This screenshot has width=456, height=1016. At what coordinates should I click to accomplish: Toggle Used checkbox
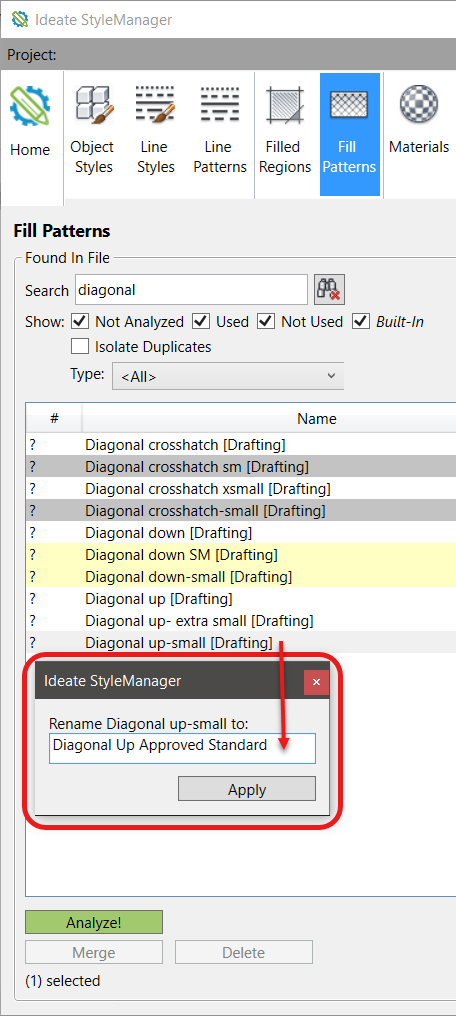coord(201,321)
